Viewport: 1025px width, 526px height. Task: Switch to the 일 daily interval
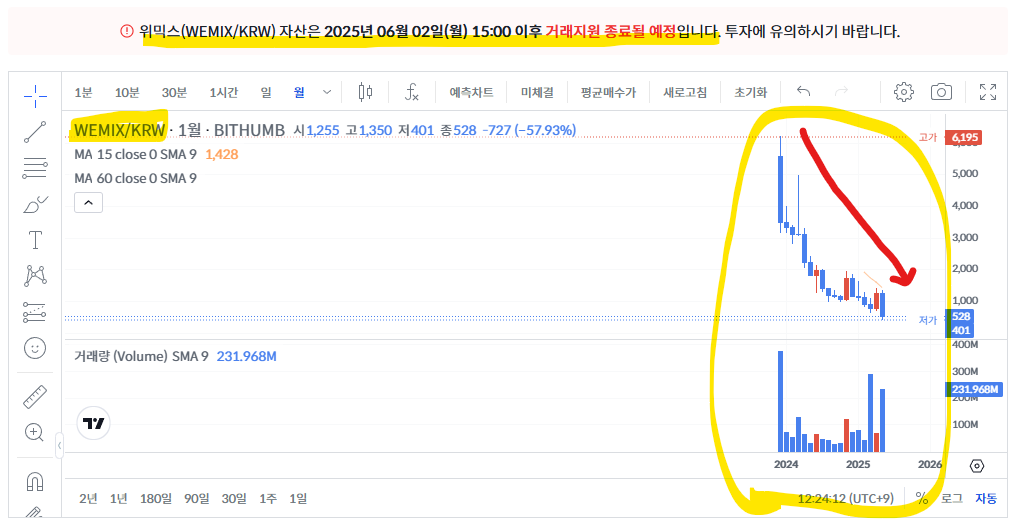(266, 93)
